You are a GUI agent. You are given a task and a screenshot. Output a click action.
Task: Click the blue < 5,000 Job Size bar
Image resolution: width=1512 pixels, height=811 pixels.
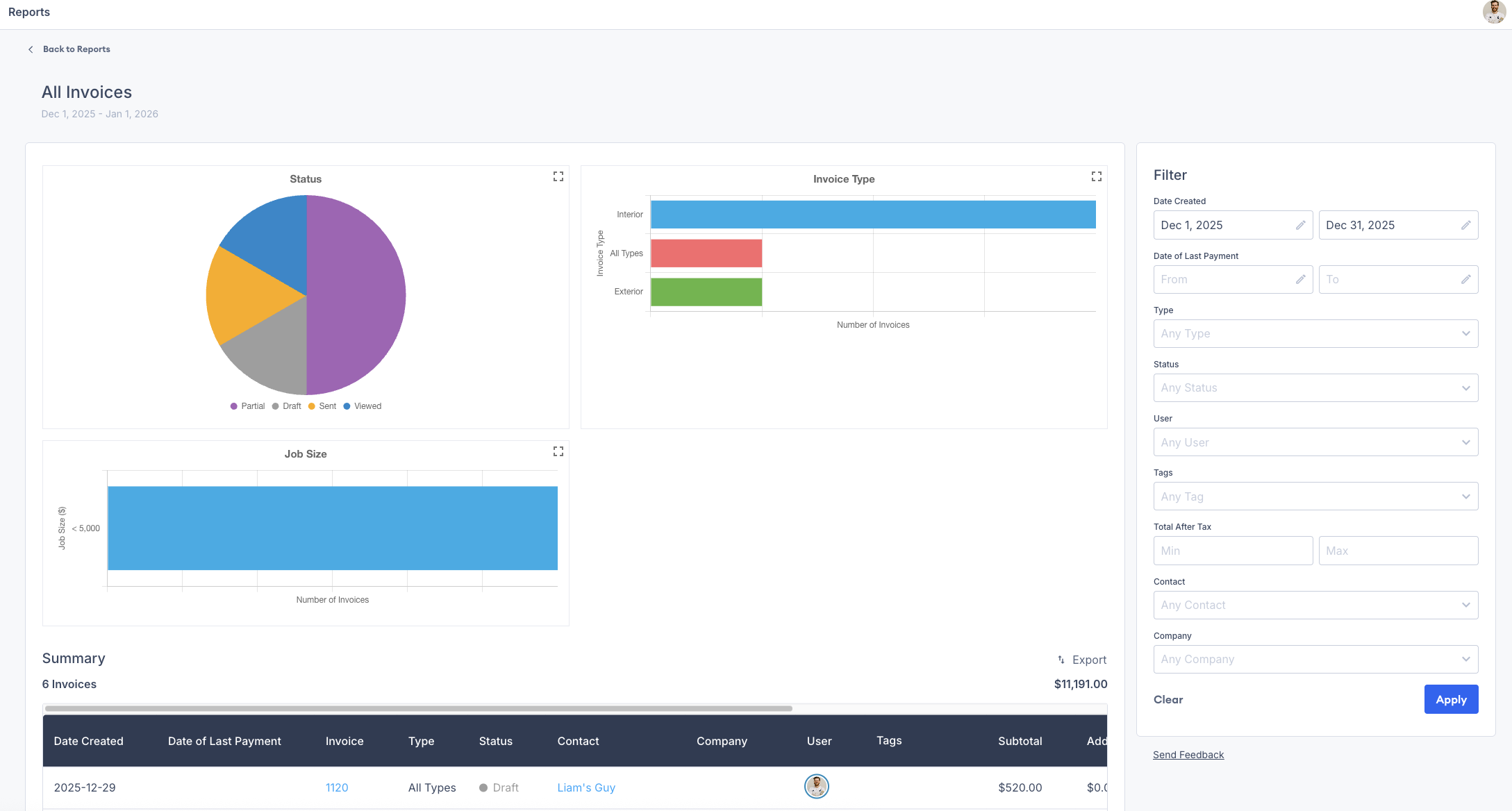coord(333,528)
